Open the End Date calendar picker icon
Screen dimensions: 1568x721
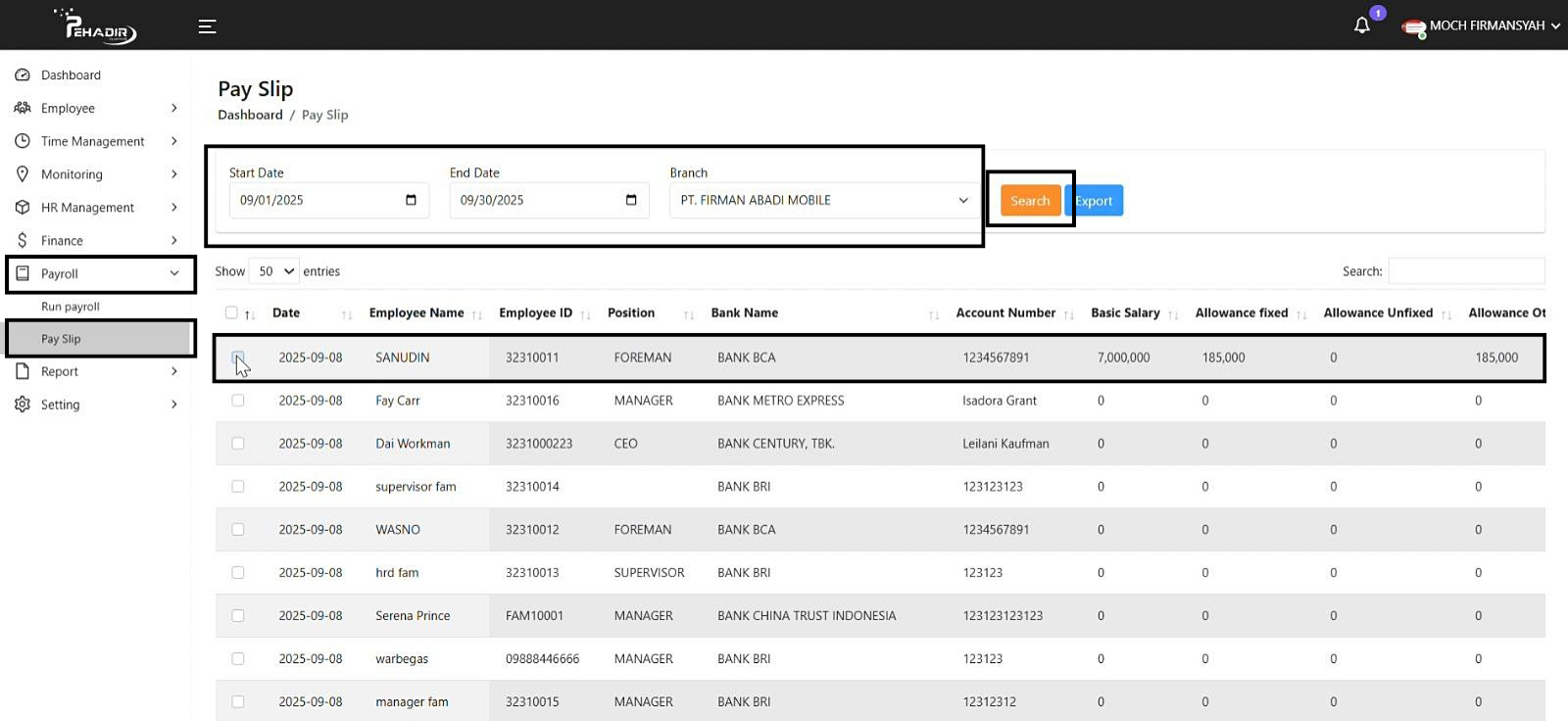631,200
